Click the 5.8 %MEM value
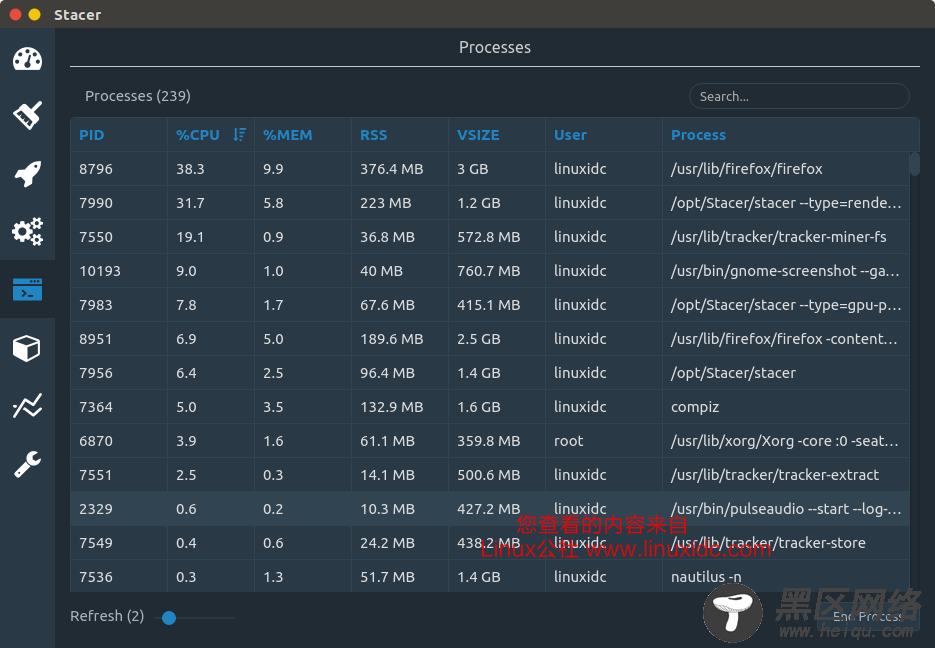Screen dimensions: 935x648 (x=273, y=203)
